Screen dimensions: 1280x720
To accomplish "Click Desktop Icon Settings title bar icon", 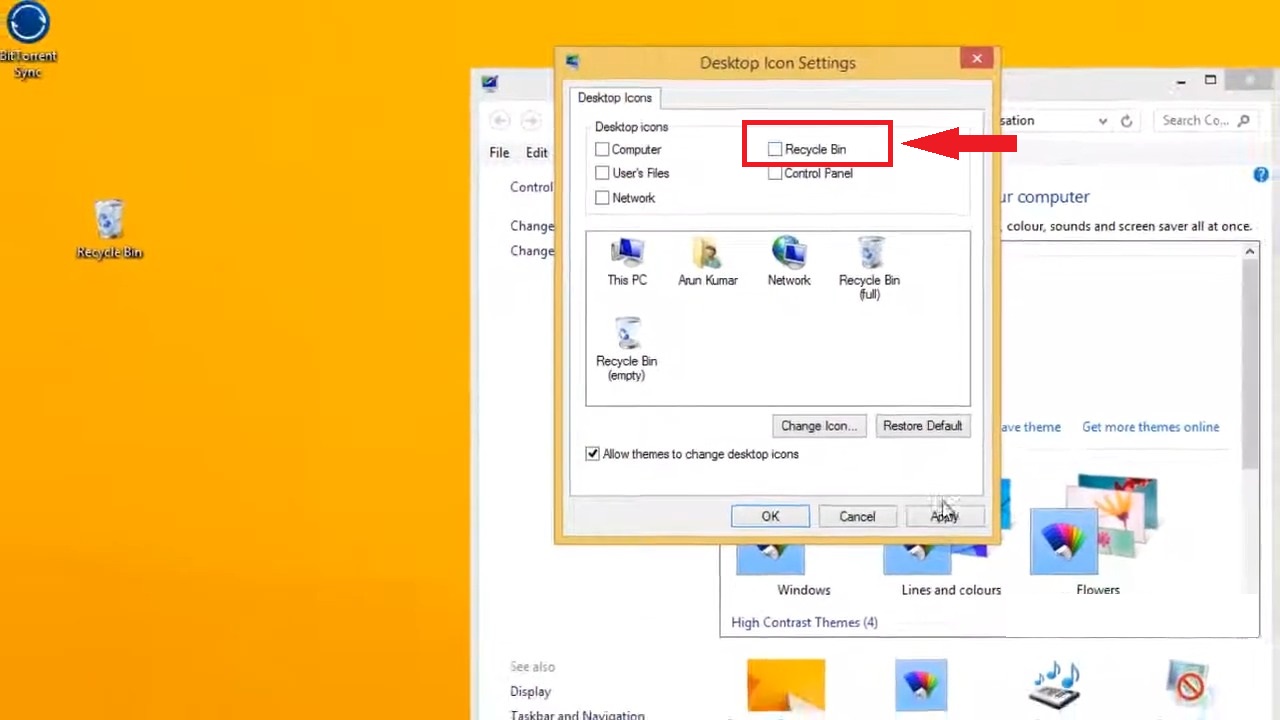I will pyautogui.click(x=572, y=62).
